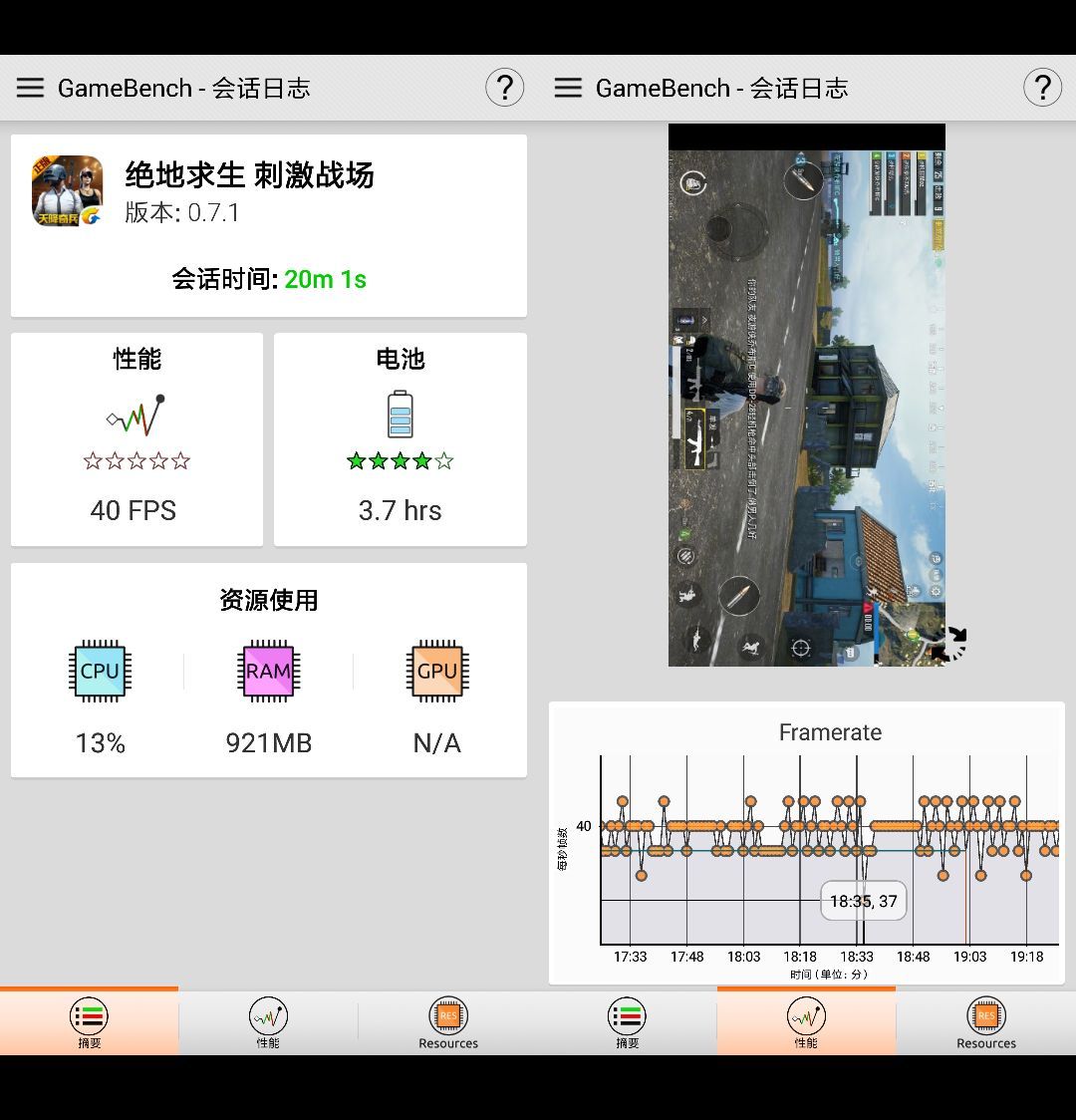Click the session time 20m 1s text
1076x1120 pixels.
click(325, 279)
